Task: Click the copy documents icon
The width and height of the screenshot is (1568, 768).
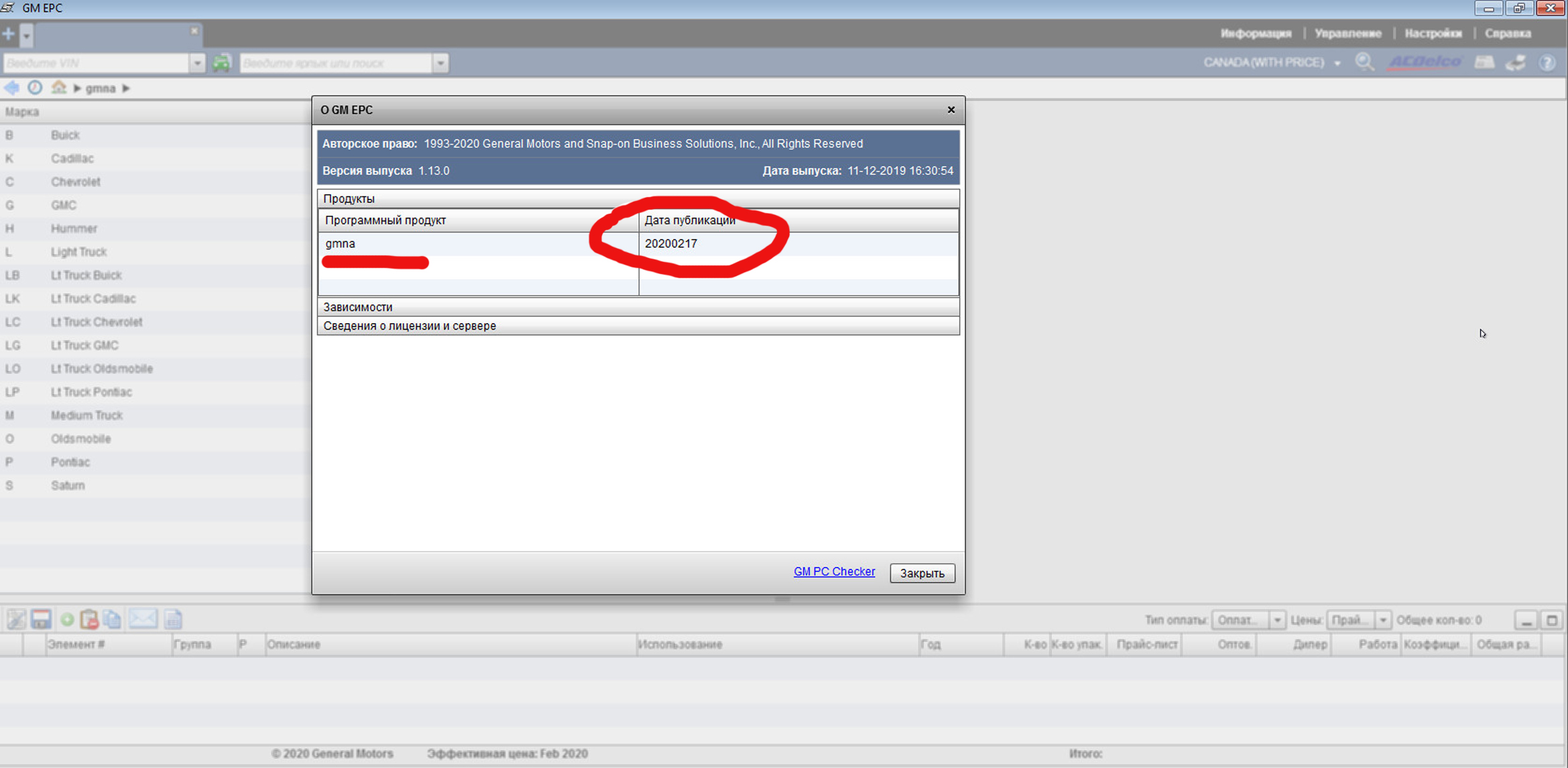Action: tap(113, 619)
